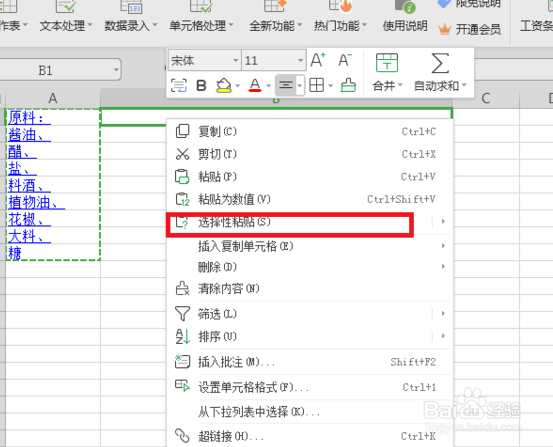This screenshot has height=447, width=553.
Task: Choose 剪切(T) from context menu
Action: [310, 154]
